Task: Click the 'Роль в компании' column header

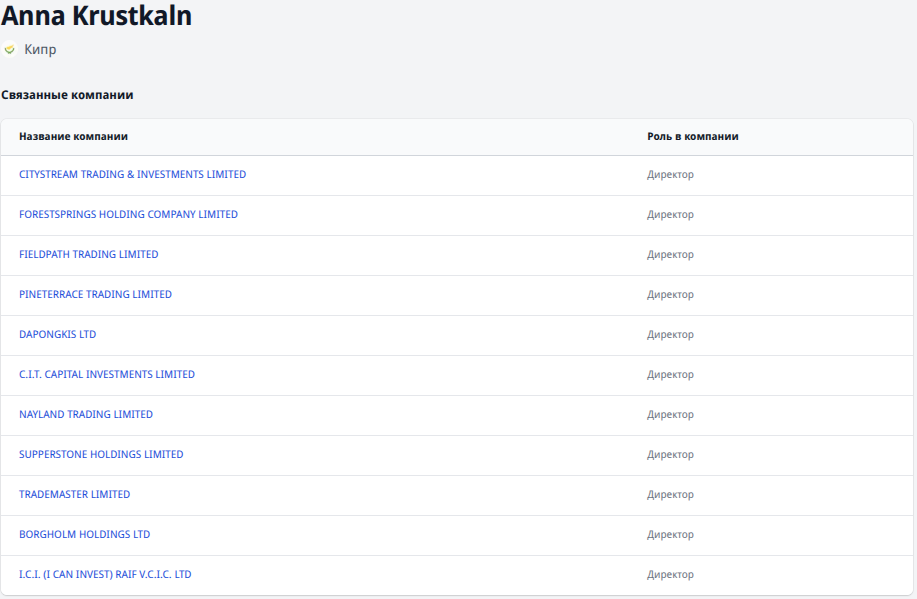Action: [692, 136]
